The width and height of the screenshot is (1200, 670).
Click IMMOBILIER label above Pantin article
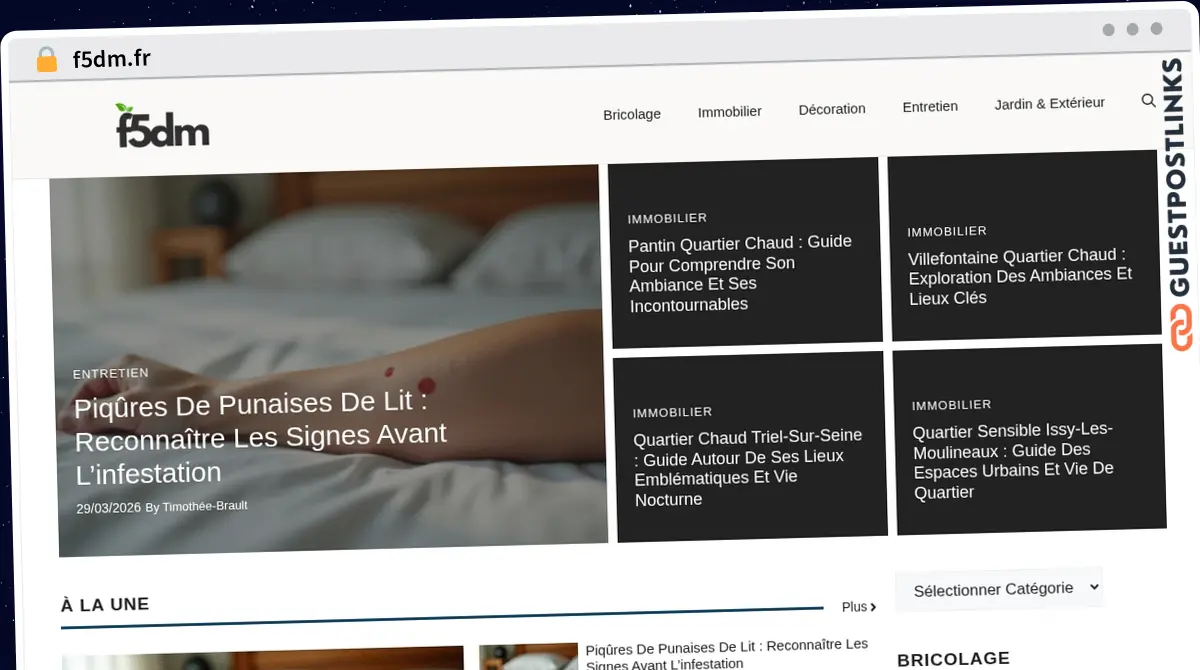click(x=667, y=218)
